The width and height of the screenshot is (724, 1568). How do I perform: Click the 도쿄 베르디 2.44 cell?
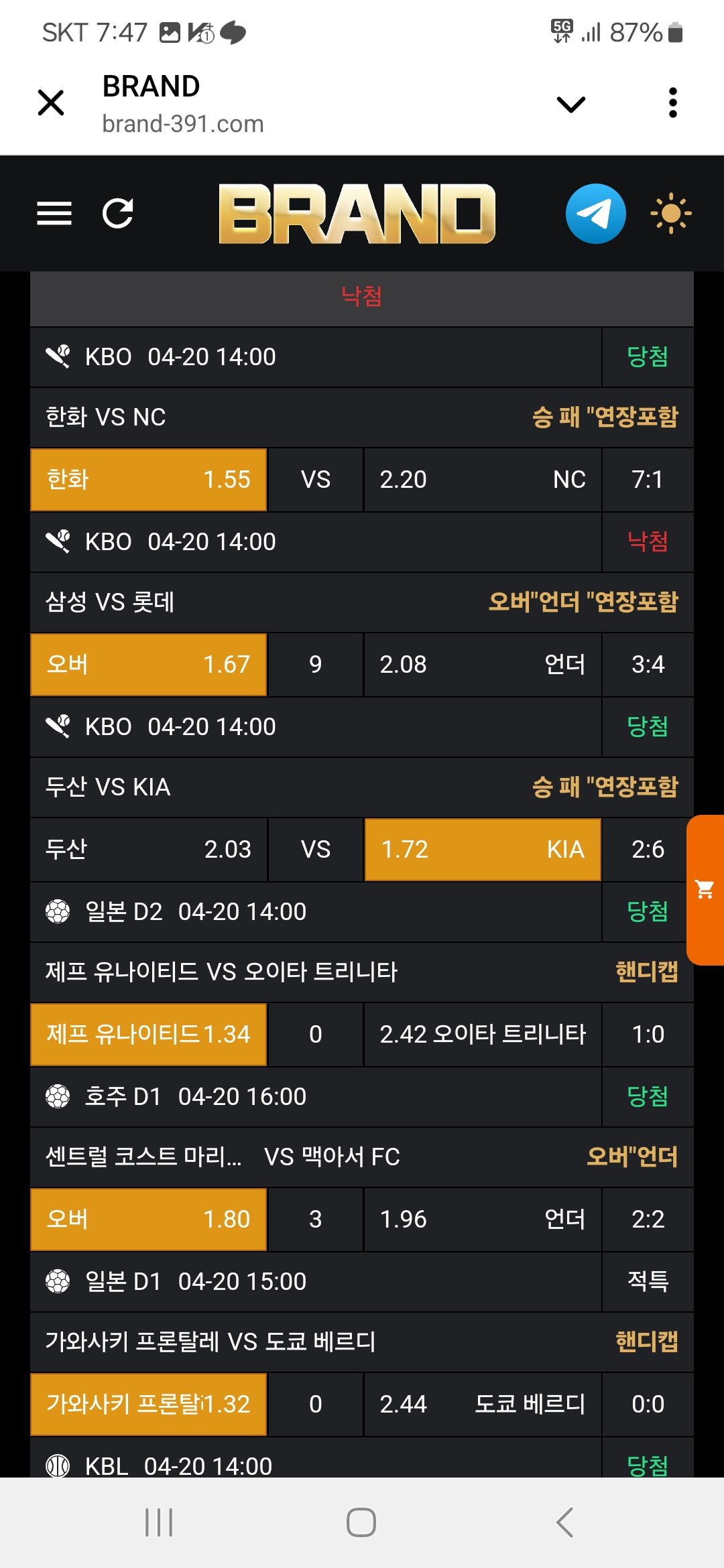(483, 1404)
